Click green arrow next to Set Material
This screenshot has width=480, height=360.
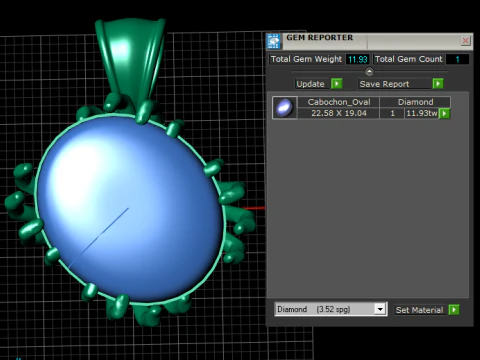coord(454,310)
